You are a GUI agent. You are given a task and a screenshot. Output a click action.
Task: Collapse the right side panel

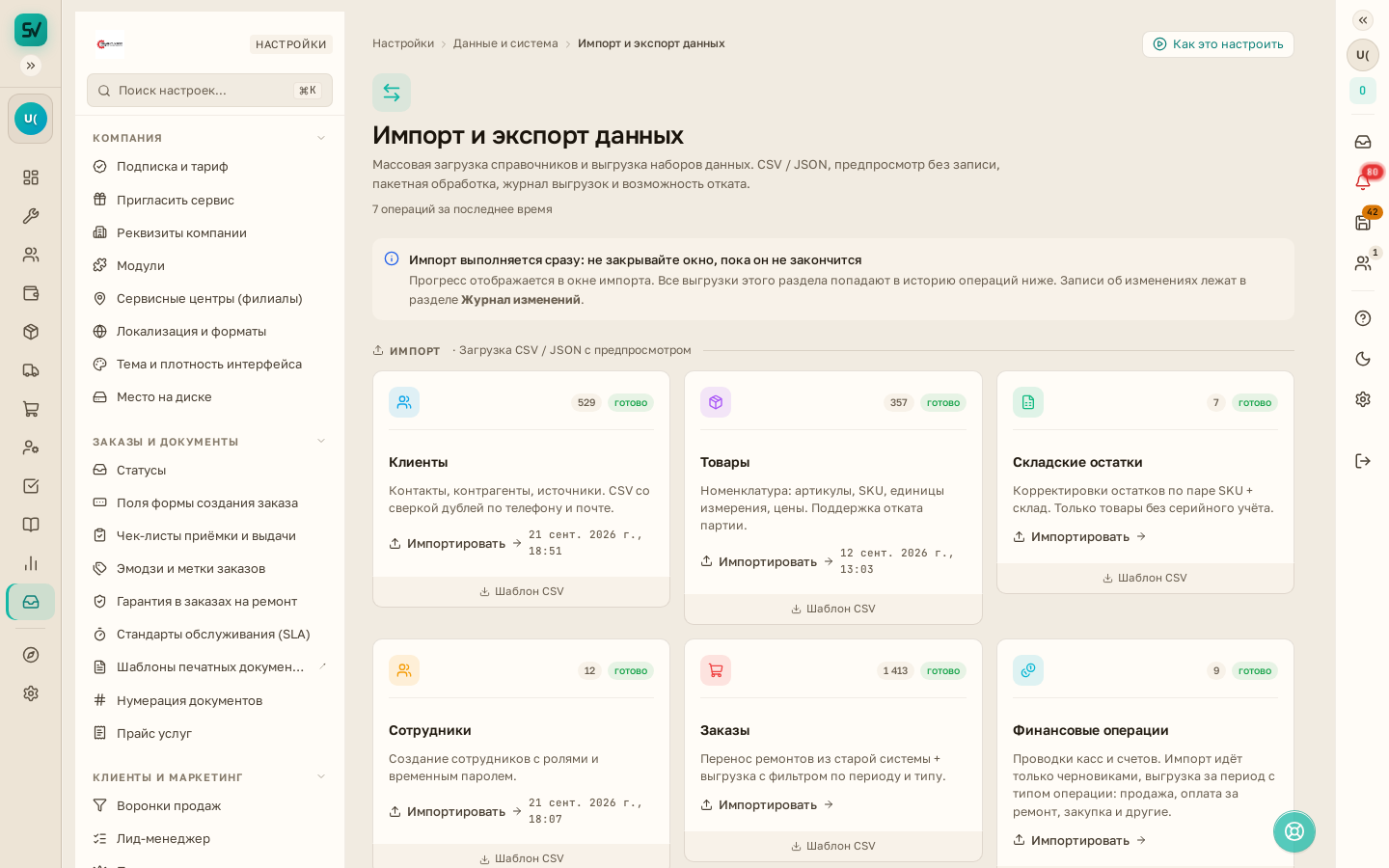tap(1363, 20)
